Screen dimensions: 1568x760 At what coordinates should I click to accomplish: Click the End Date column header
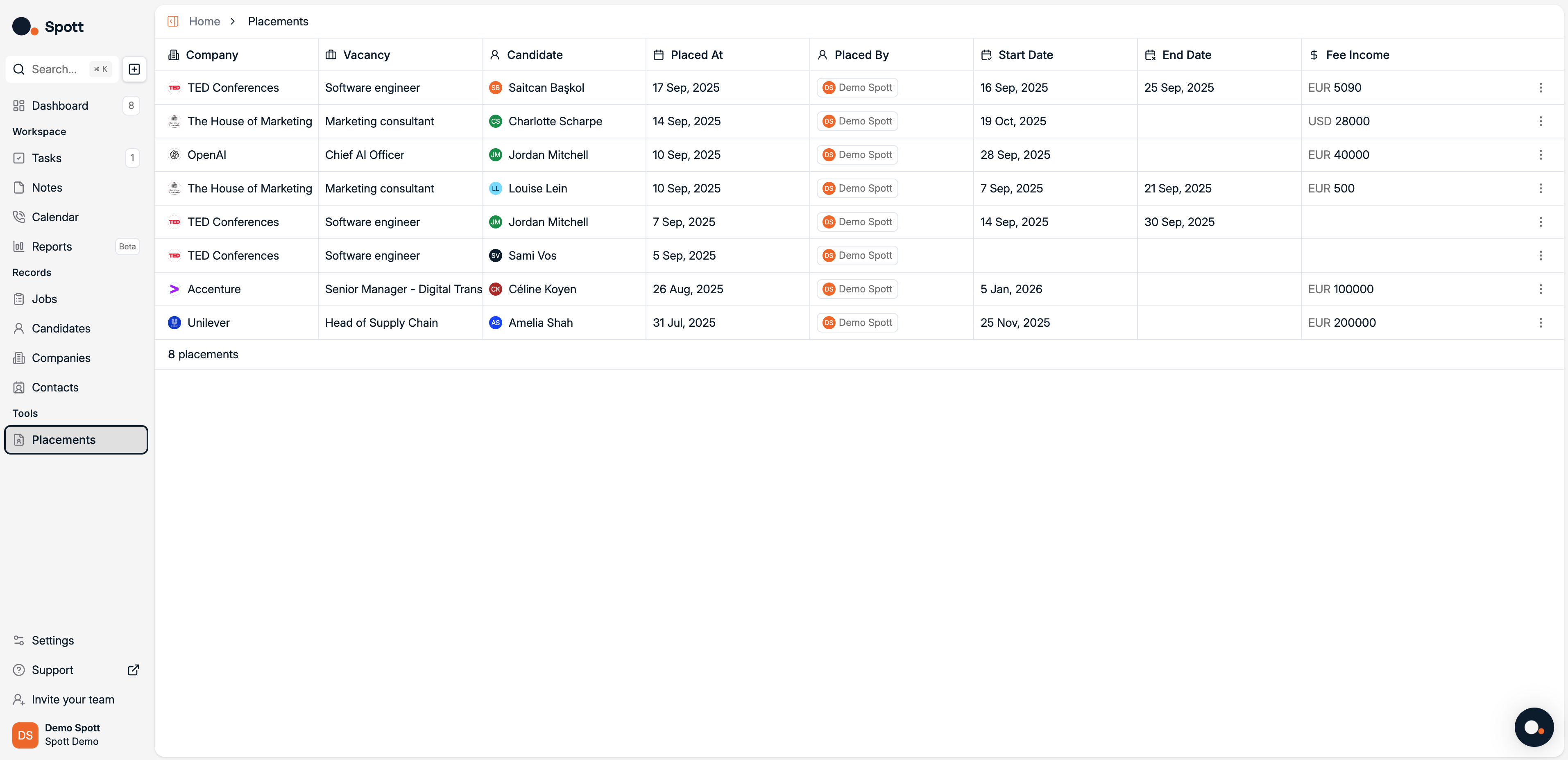[x=1219, y=55]
